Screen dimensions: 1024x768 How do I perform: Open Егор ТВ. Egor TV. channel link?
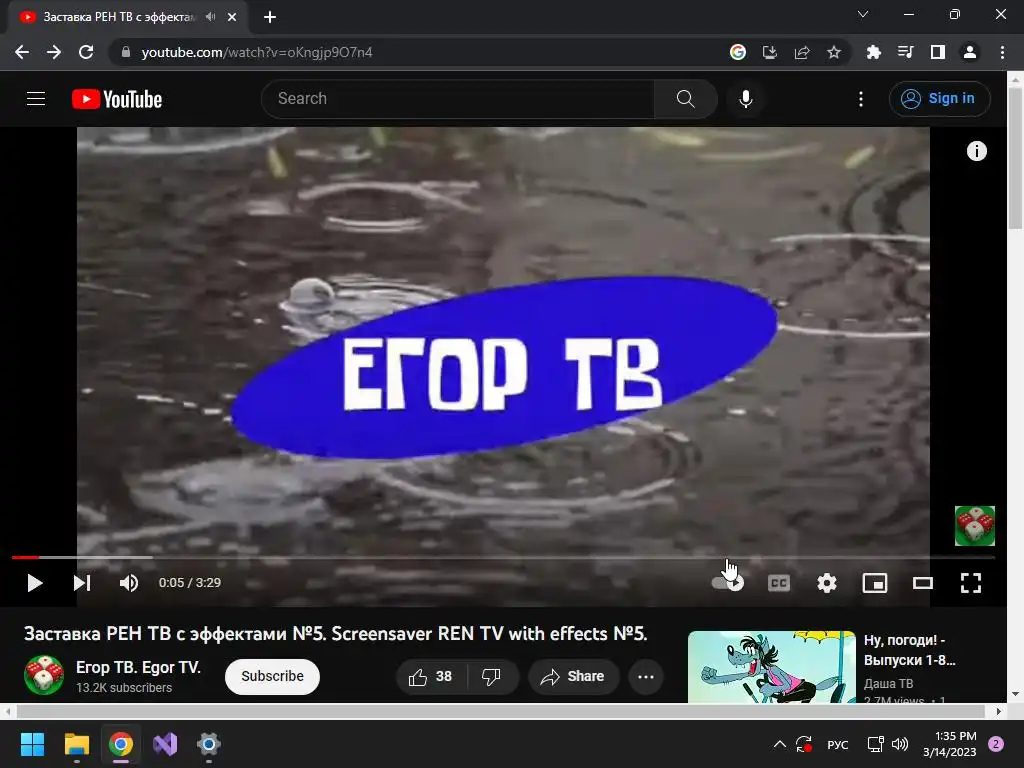pos(138,667)
